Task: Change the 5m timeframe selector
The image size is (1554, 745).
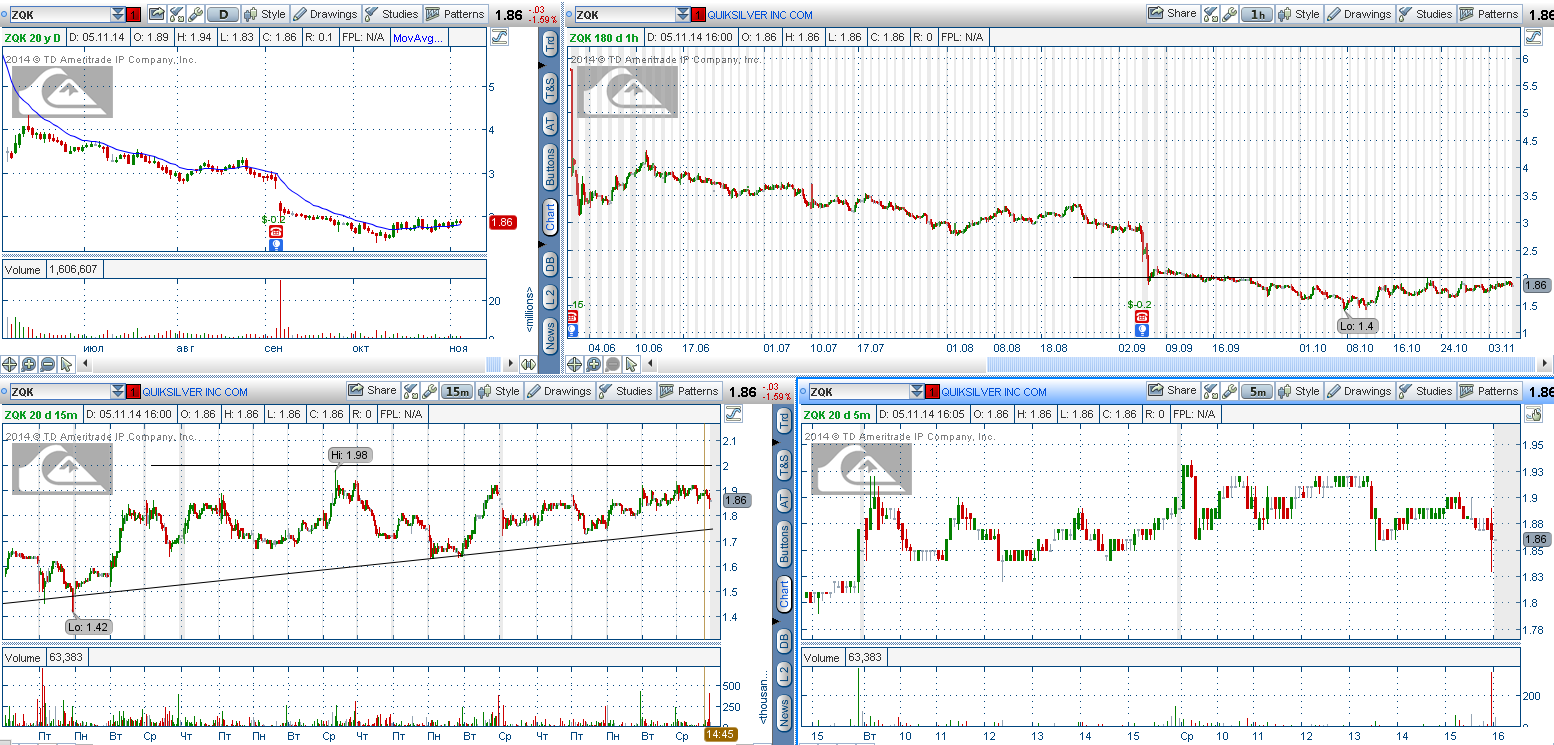Action: point(1258,391)
